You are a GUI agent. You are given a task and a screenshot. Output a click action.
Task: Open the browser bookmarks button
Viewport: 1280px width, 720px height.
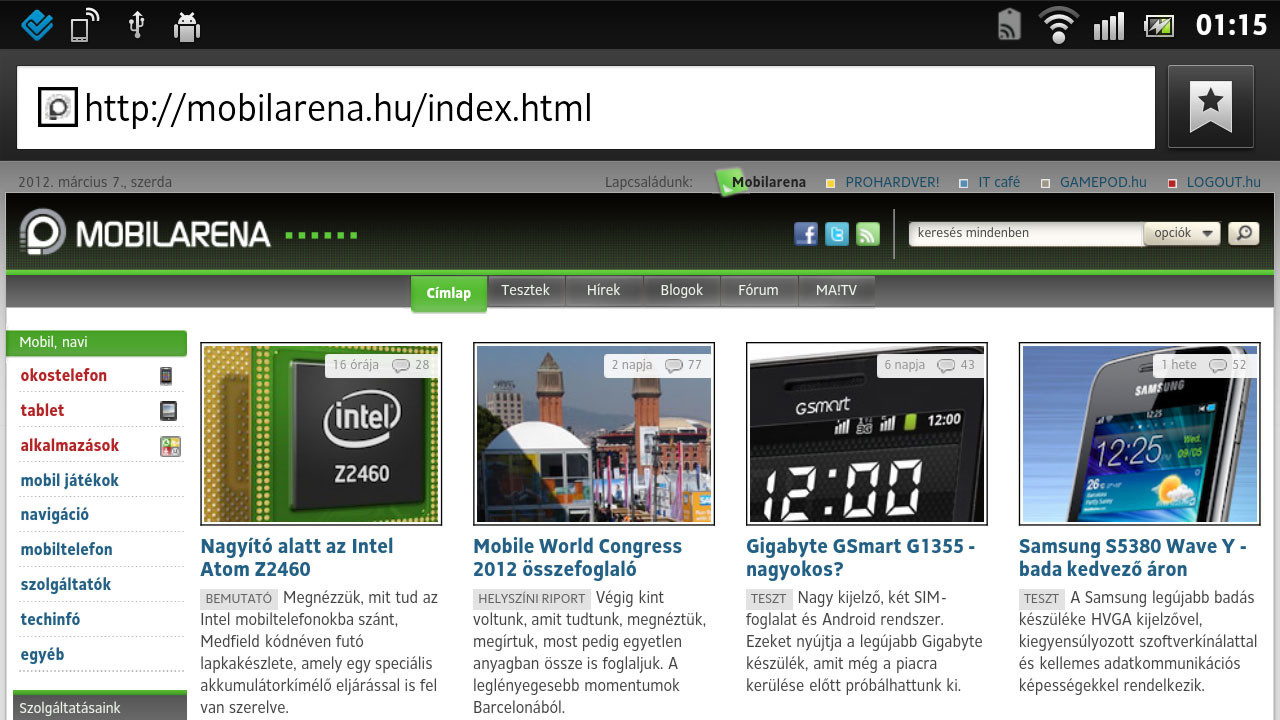tap(1210, 107)
